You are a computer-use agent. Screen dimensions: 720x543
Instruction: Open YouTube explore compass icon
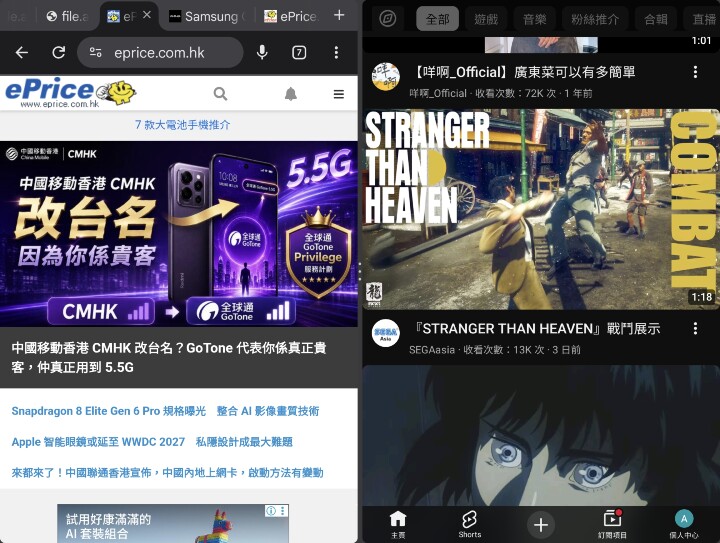pyautogui.click(x=388, y=19)
